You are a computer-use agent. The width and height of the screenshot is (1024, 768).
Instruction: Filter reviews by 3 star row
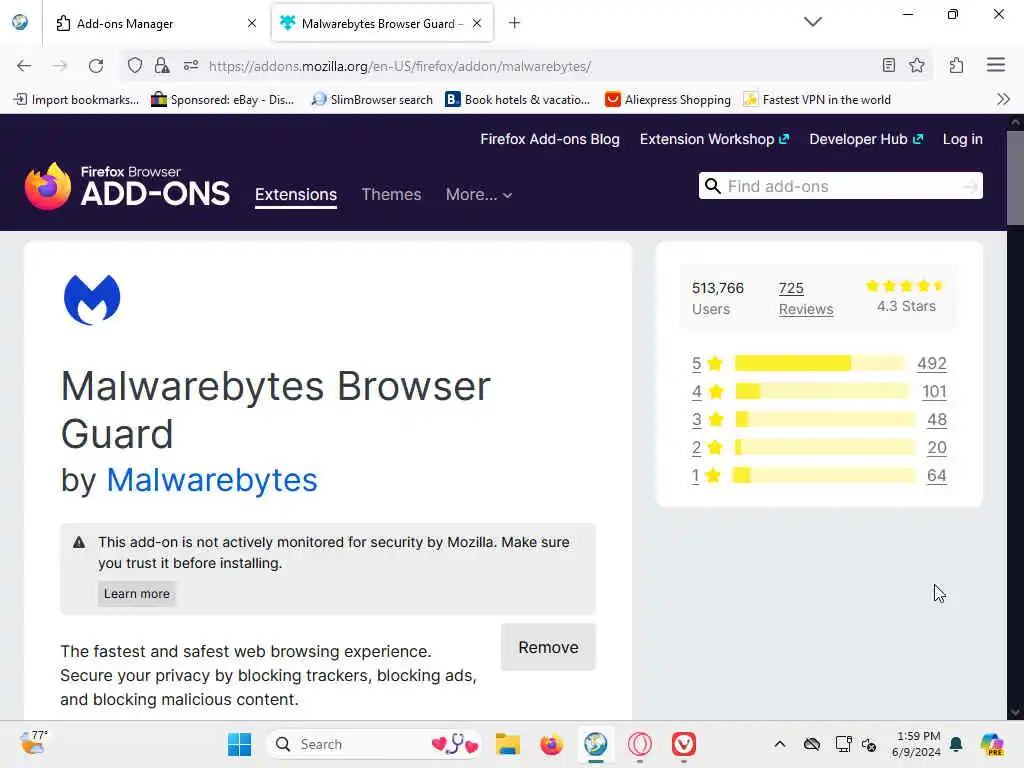point(708,419)
